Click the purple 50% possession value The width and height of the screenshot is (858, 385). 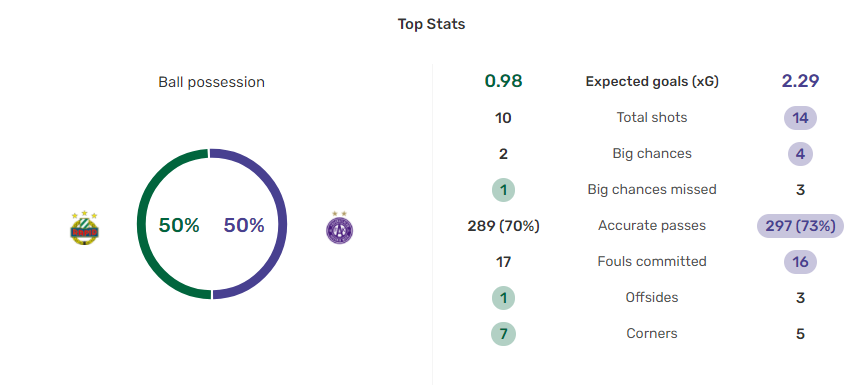[244, 225]
